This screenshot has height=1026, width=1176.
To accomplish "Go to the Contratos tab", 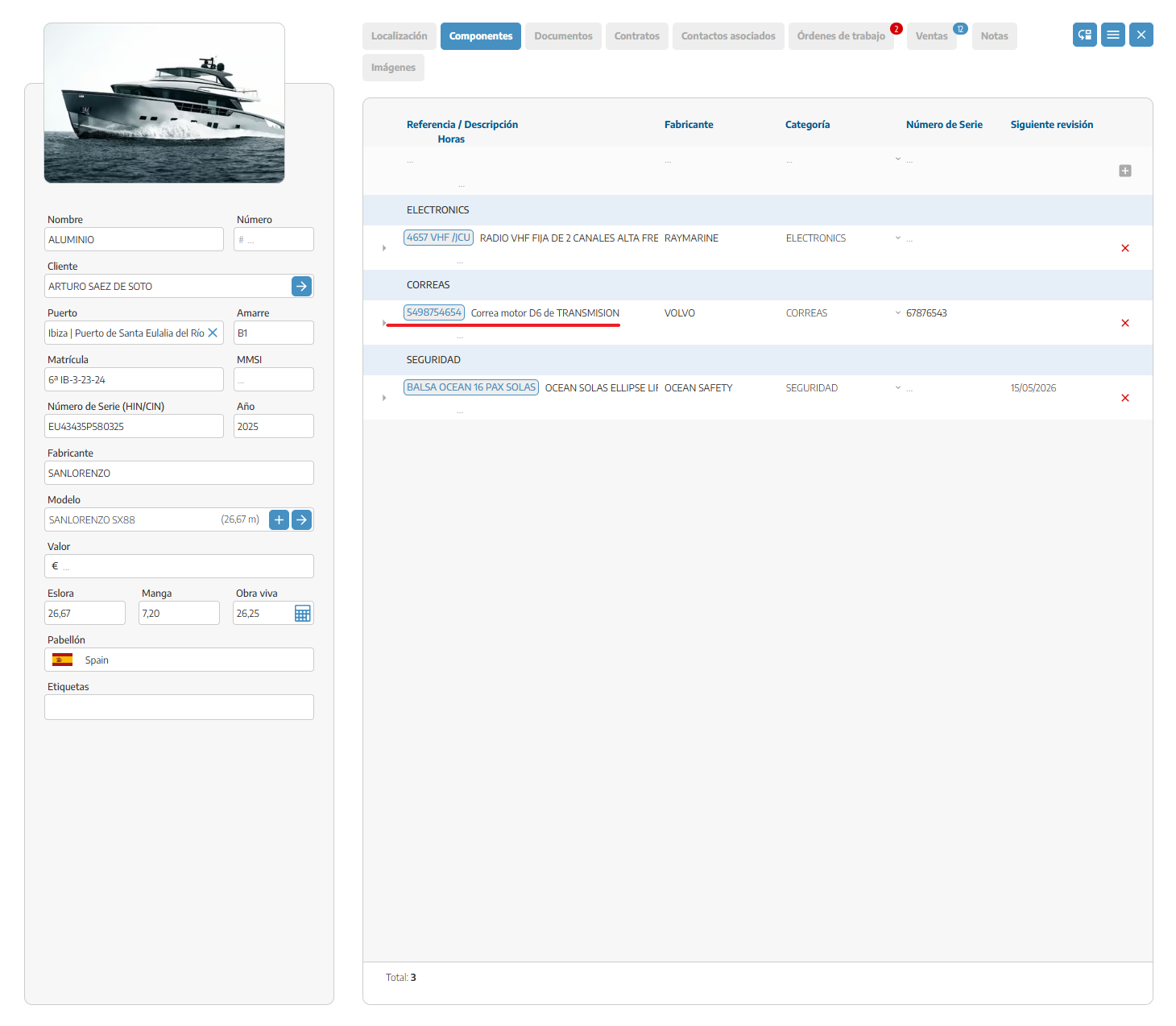I will click(x=636, y=36).
